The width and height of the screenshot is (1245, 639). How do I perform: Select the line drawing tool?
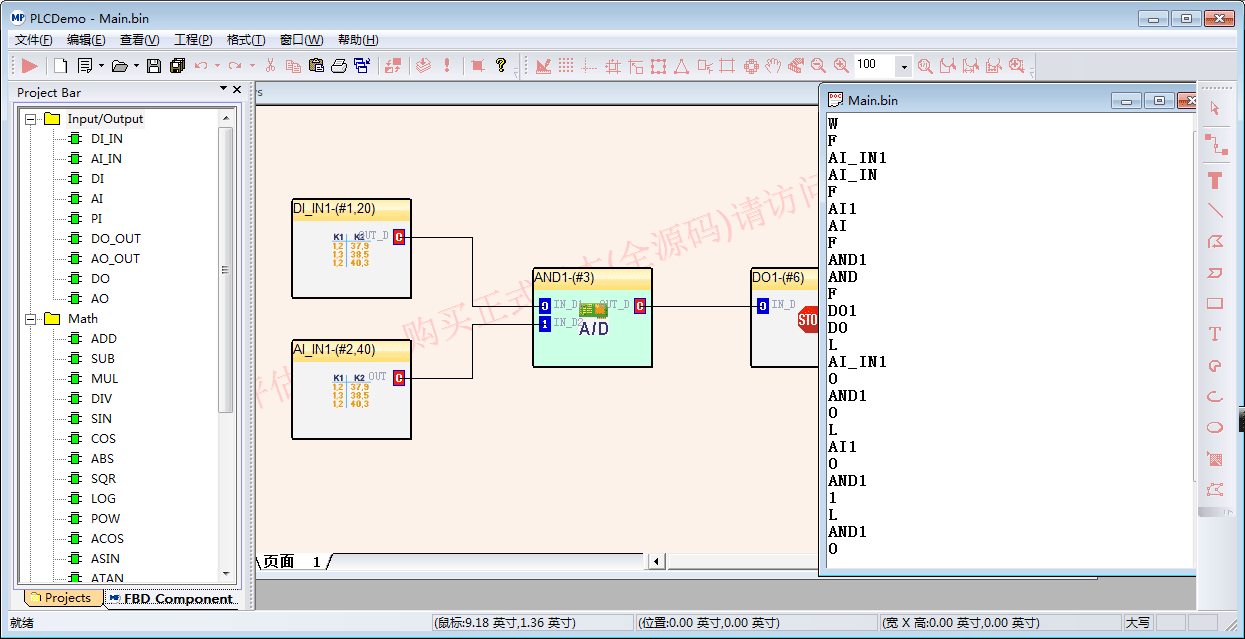pyautogui.click(x=1215, y=211)
